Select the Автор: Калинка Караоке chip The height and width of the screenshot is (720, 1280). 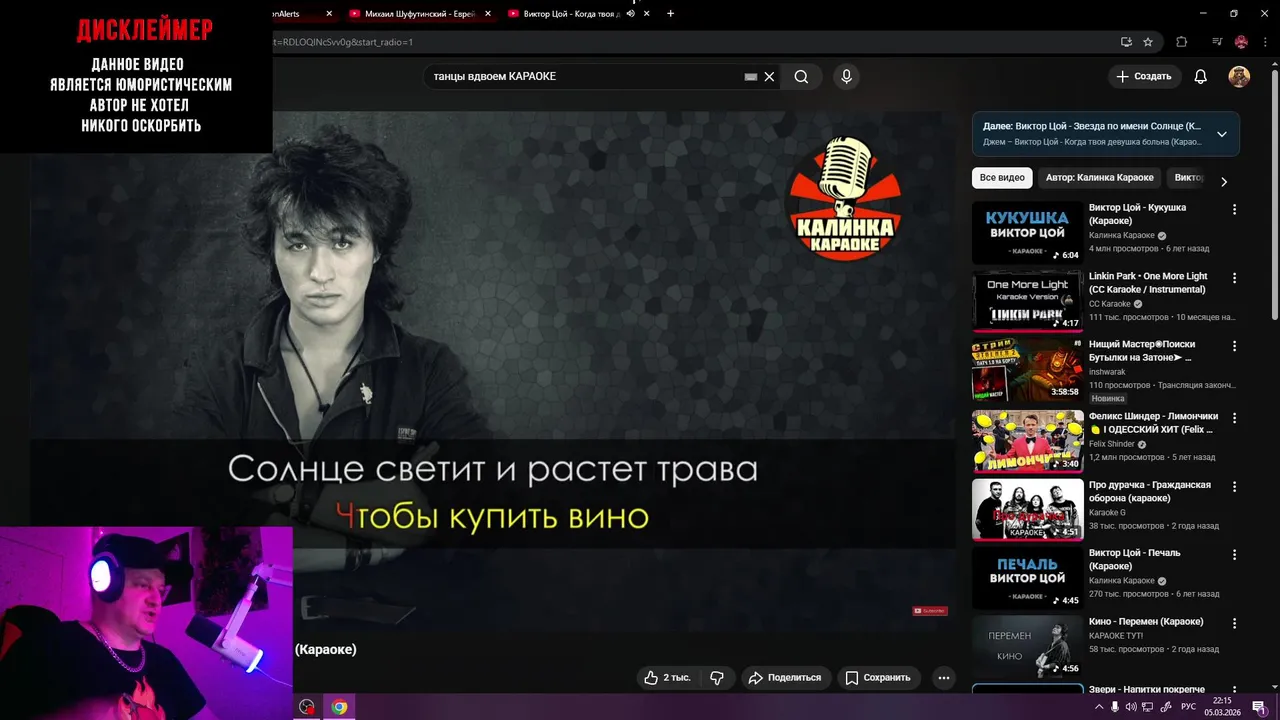pos(1099,178)
